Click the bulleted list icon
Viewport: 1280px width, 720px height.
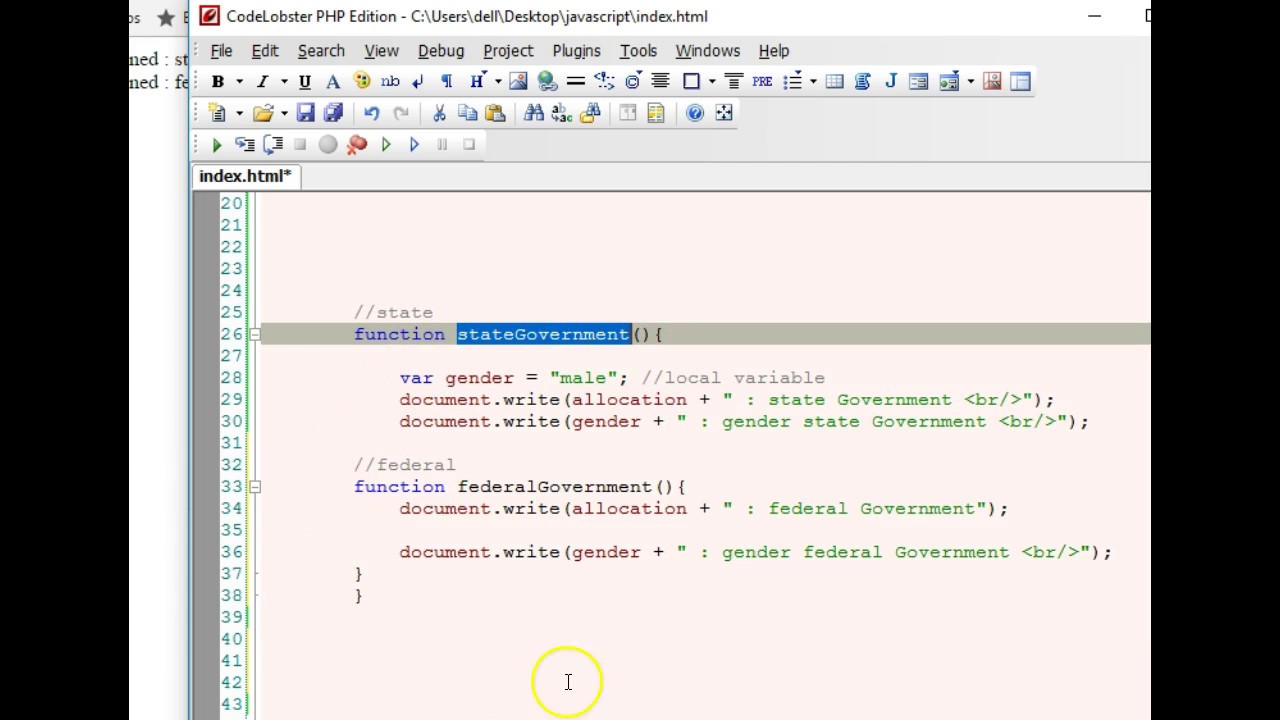[x=793, y=82]
